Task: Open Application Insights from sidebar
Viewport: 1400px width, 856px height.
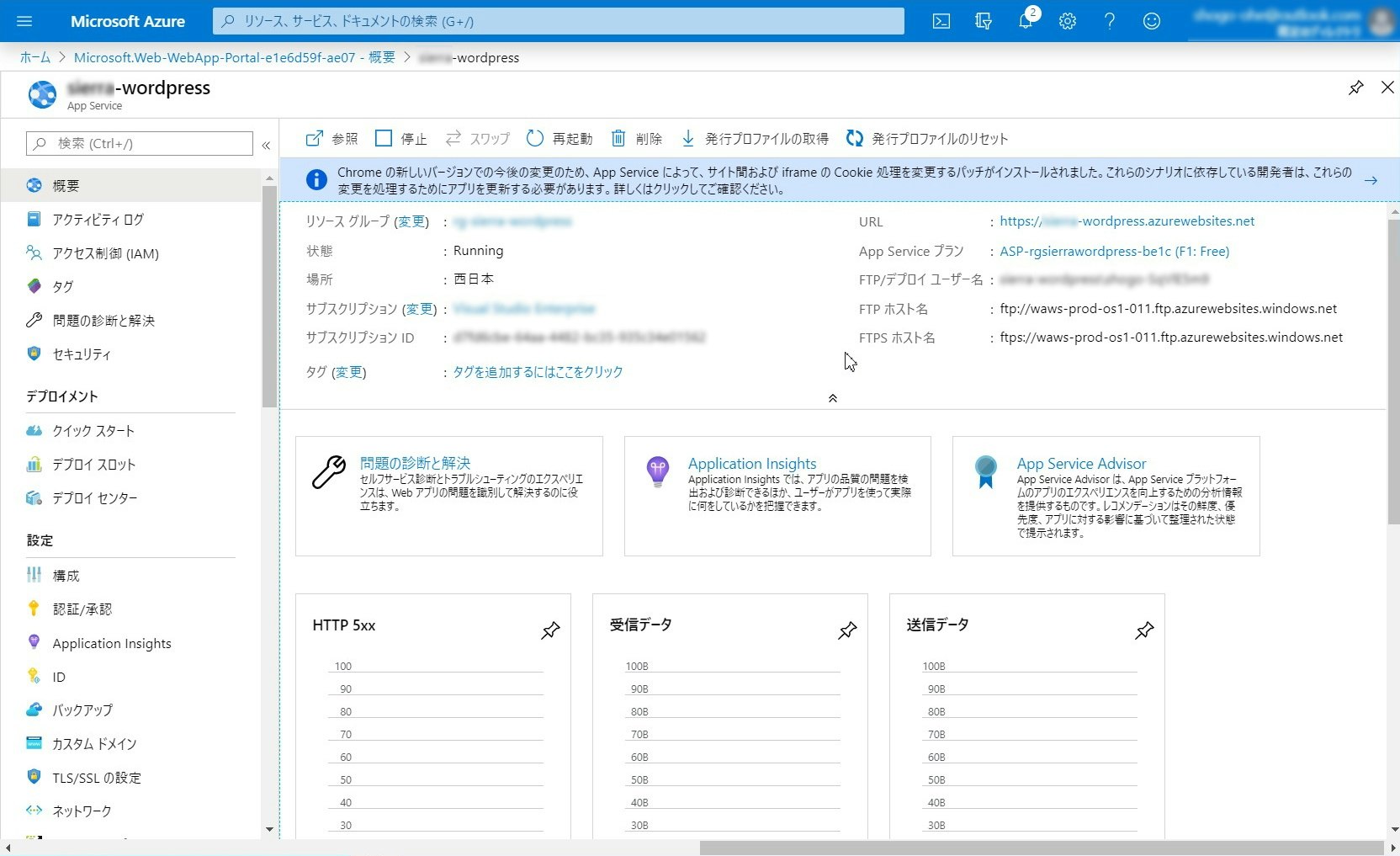Action: click(110, 642)
